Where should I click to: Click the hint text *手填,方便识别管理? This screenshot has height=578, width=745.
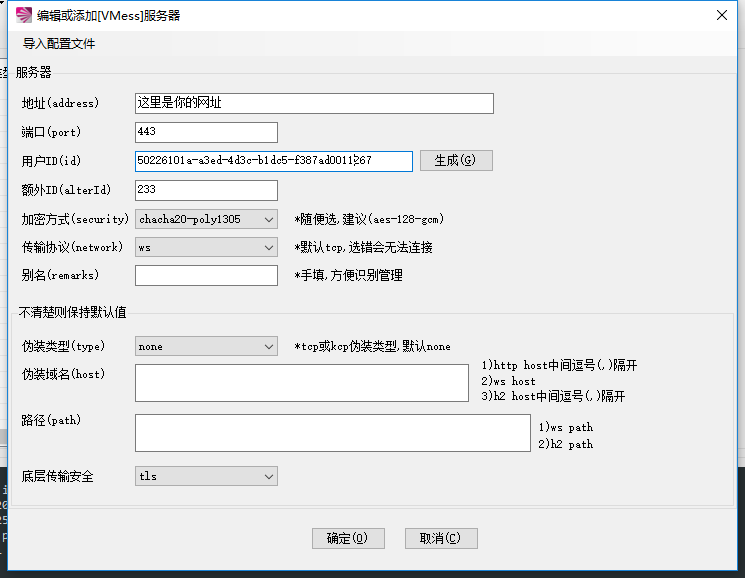tap(348, 275)
